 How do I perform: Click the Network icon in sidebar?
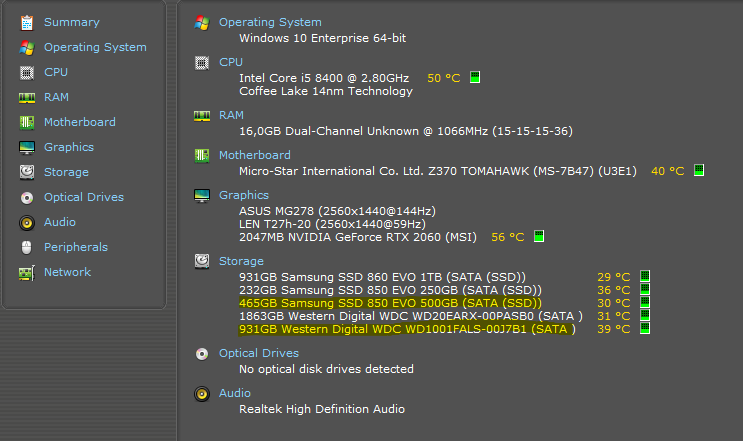tap(27, 272)
